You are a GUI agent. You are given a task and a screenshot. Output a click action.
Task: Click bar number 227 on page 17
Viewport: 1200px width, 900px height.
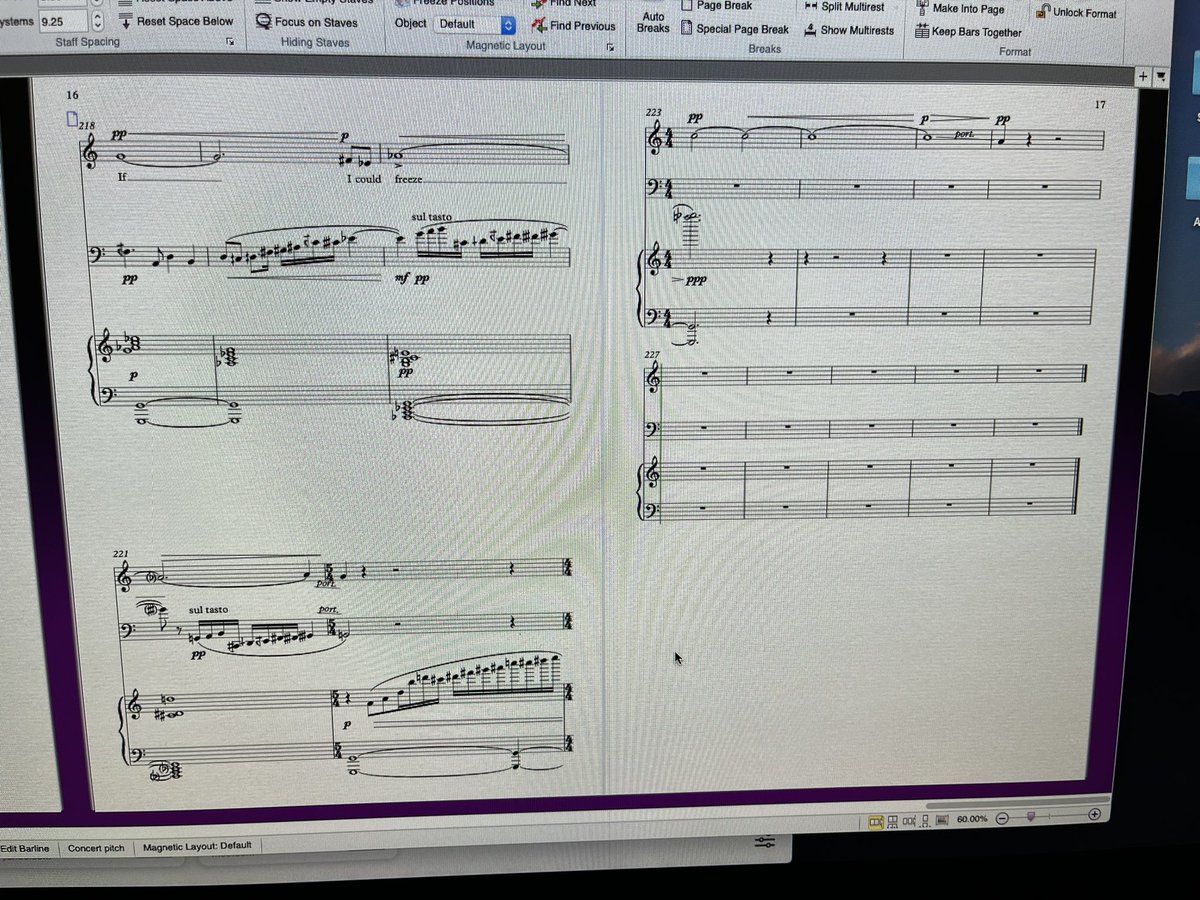[x=654, y=353]
